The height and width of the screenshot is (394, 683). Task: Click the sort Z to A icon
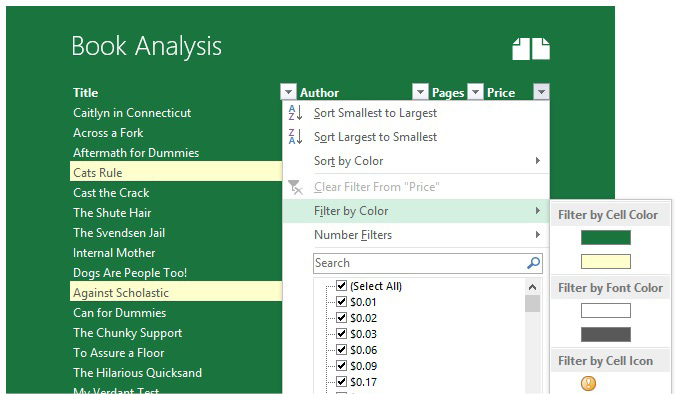tap(295, 137)
